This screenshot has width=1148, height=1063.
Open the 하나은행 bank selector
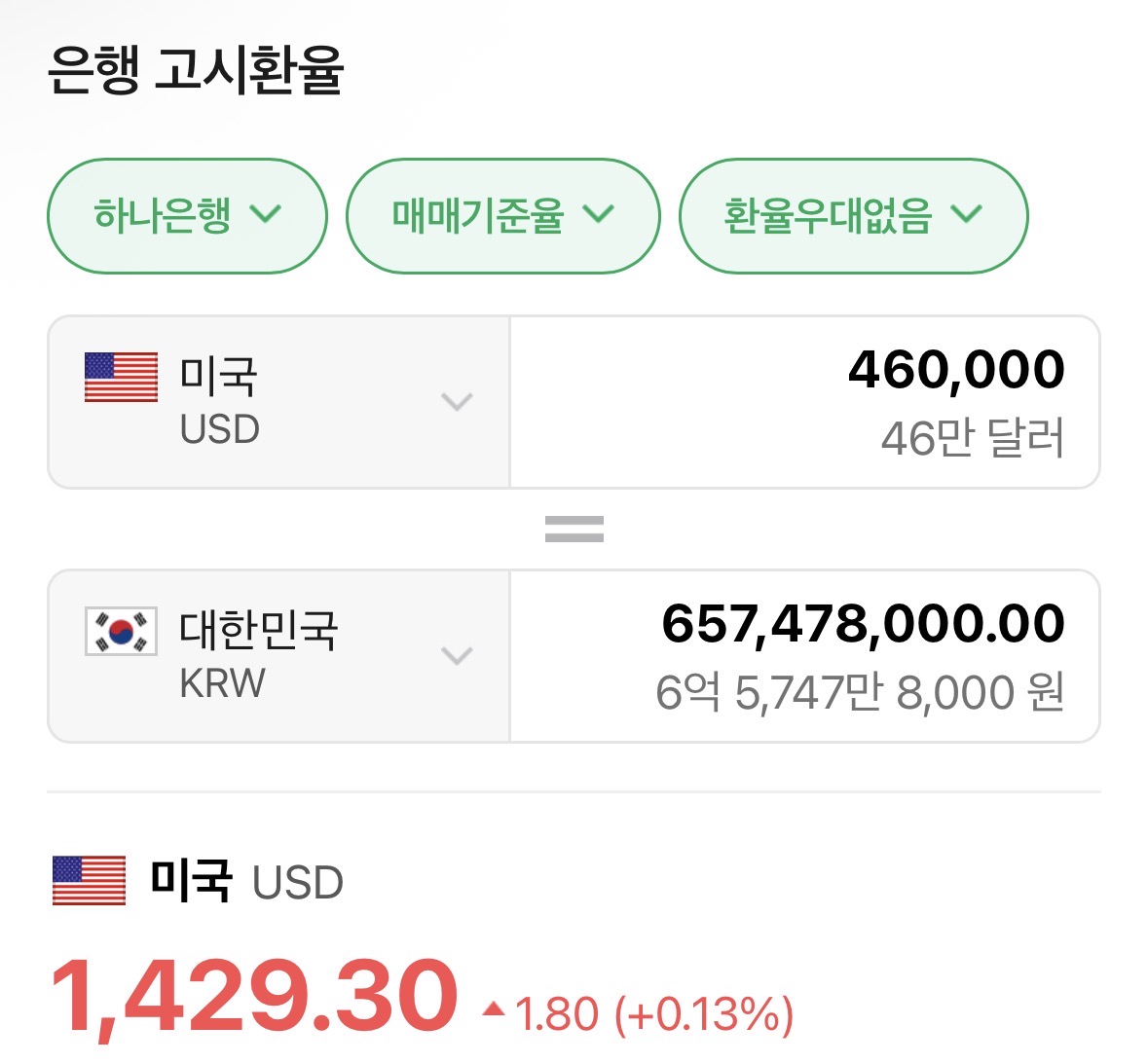point(187,215)
